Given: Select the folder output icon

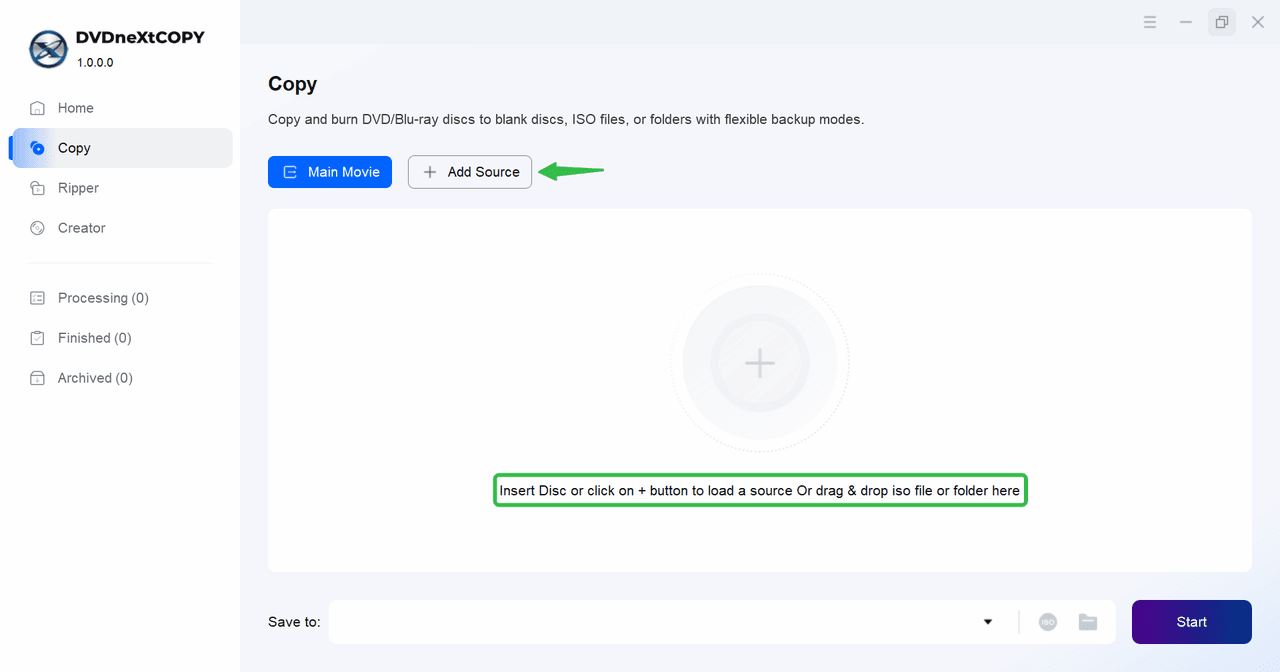Looking at the screenshot, I should point(1088,622).
